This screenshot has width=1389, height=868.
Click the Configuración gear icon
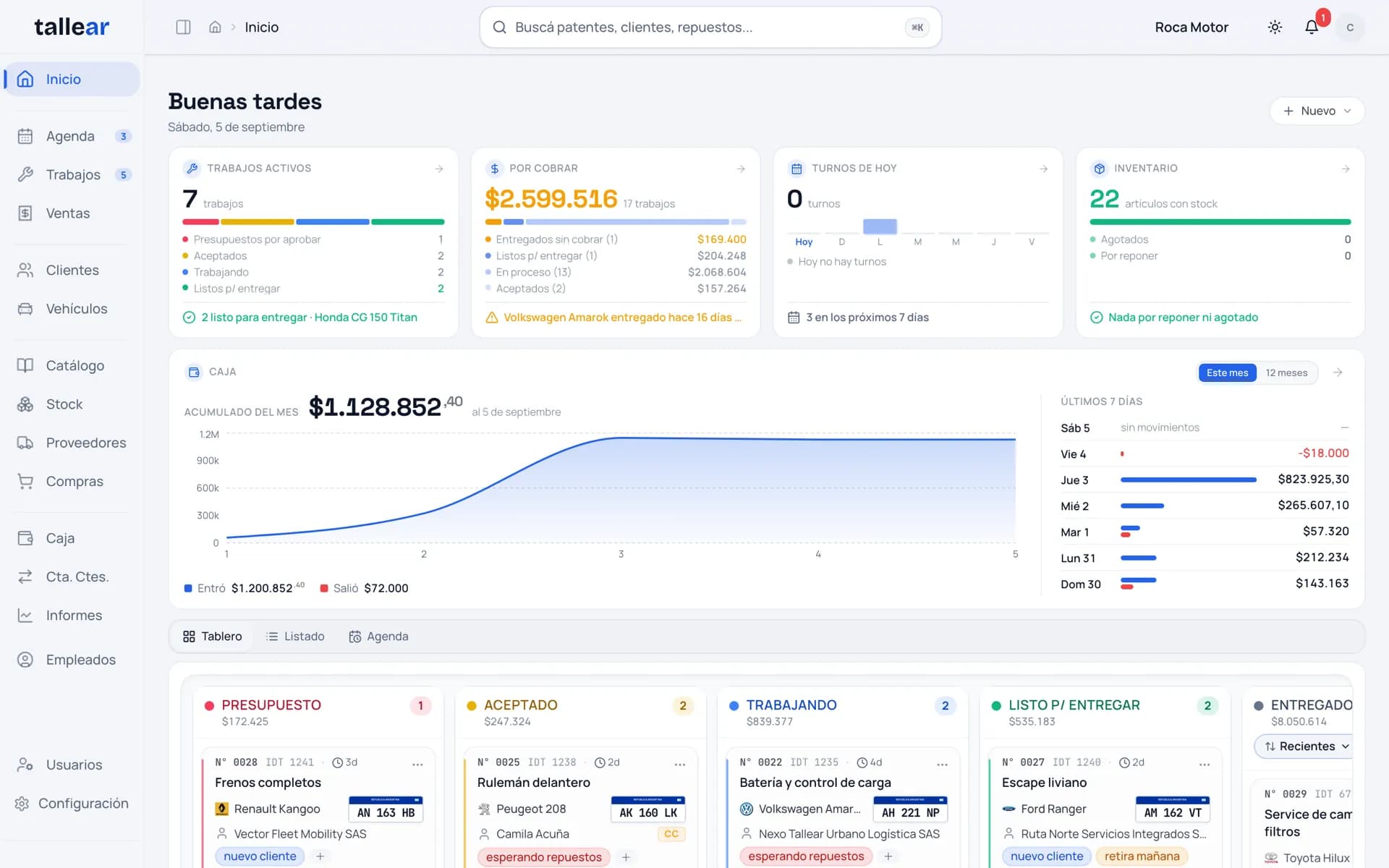[x=22, y=804]
